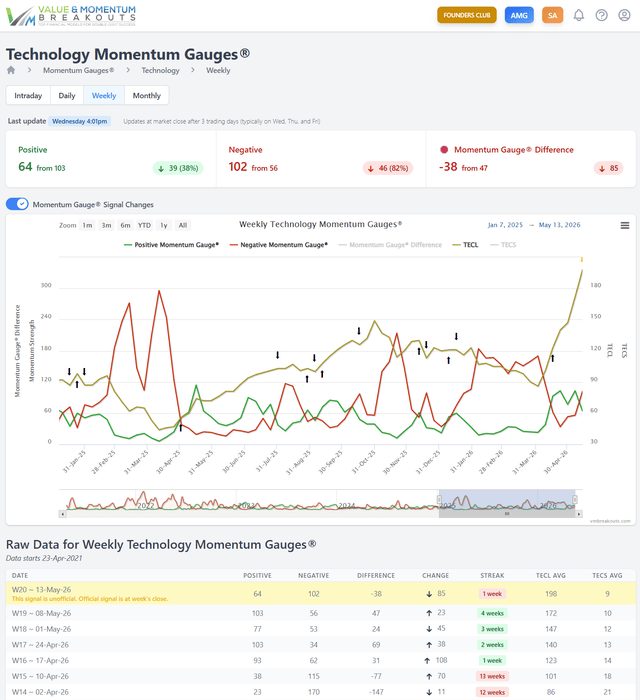Click the 2 weeks streak badge
This screenshot has width=640, height=700.
click(x=492, y=645)
